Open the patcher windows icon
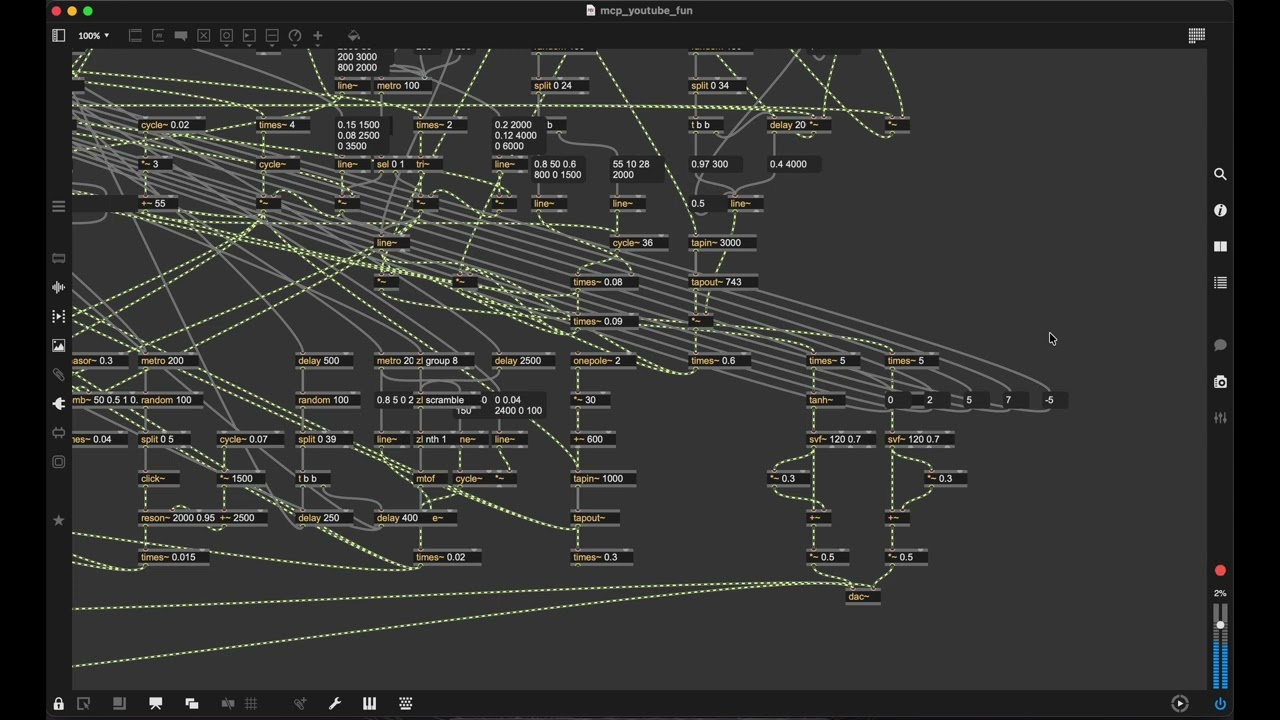The image size is (1280, 720). coord(192,704)
